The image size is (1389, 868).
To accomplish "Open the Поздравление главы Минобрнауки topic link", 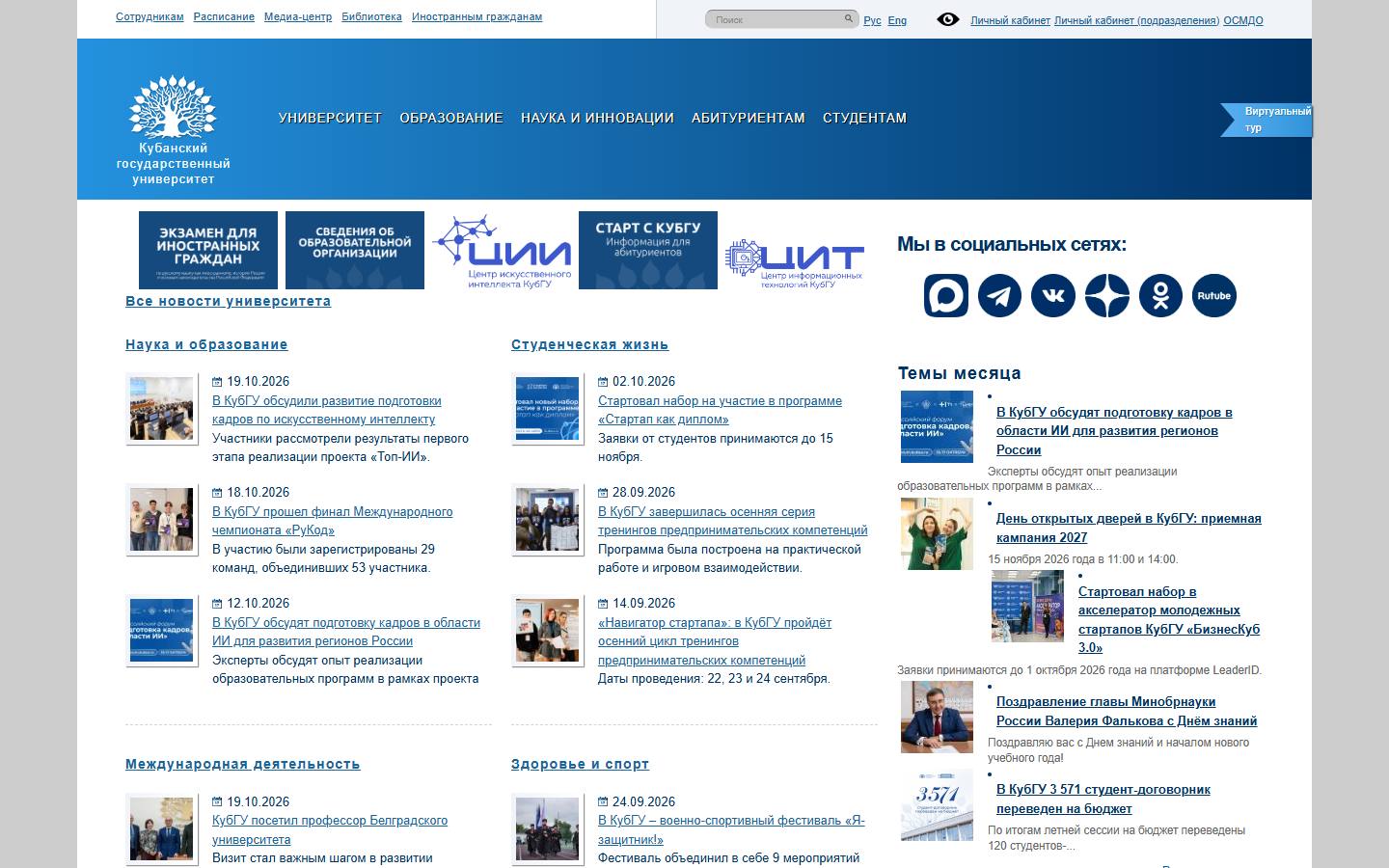I will click(1127, 712).
